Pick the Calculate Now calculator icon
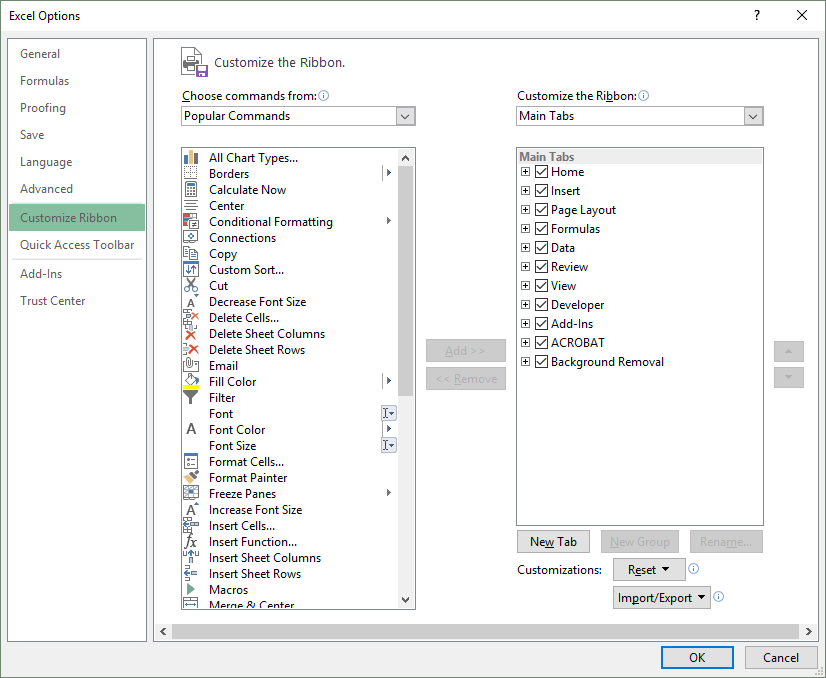The width and height of the screenshot is (826, 678). tap(191, 190)
